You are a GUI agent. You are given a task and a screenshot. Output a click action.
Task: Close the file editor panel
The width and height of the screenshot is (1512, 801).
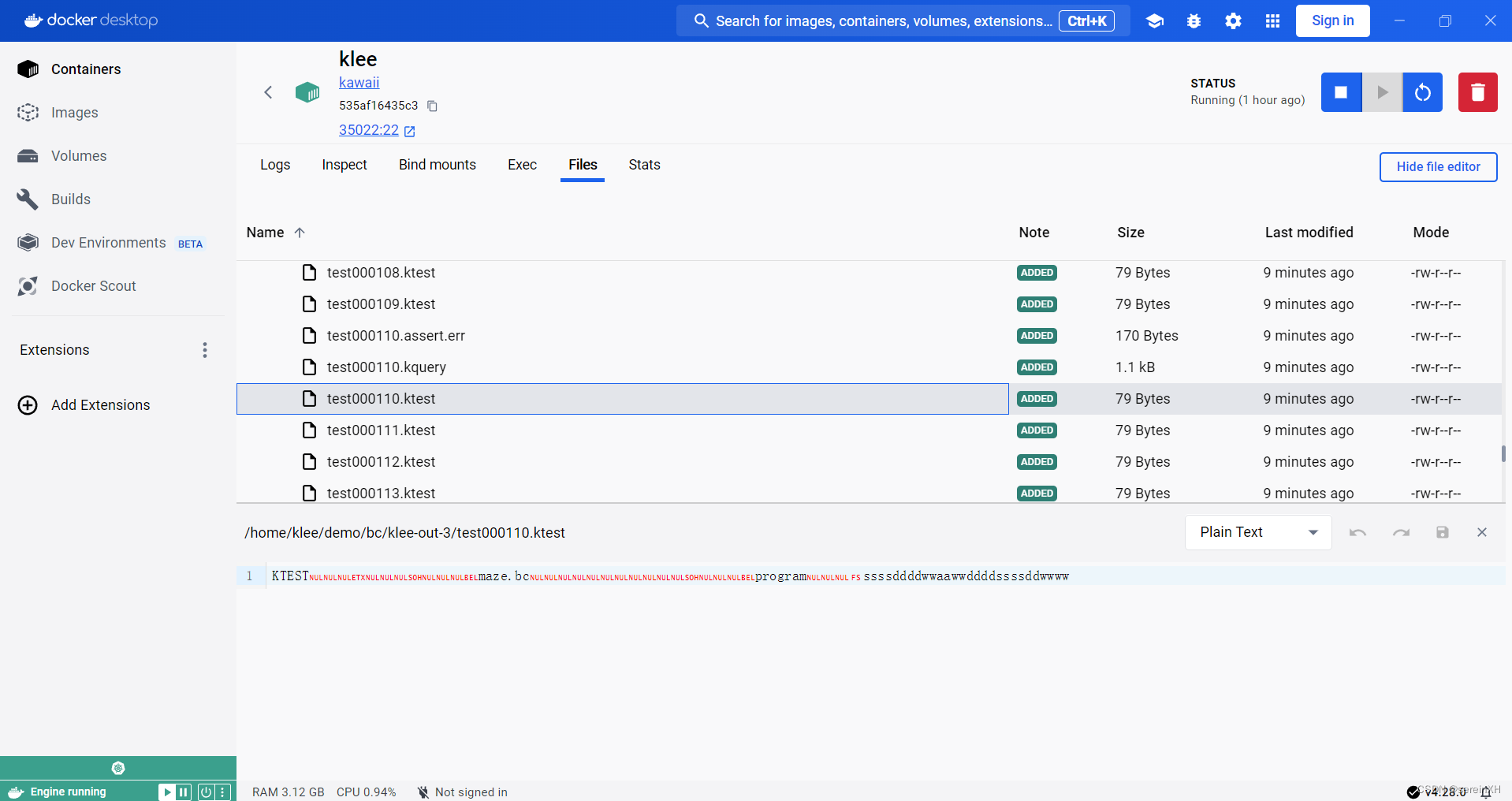point(1482,533)
